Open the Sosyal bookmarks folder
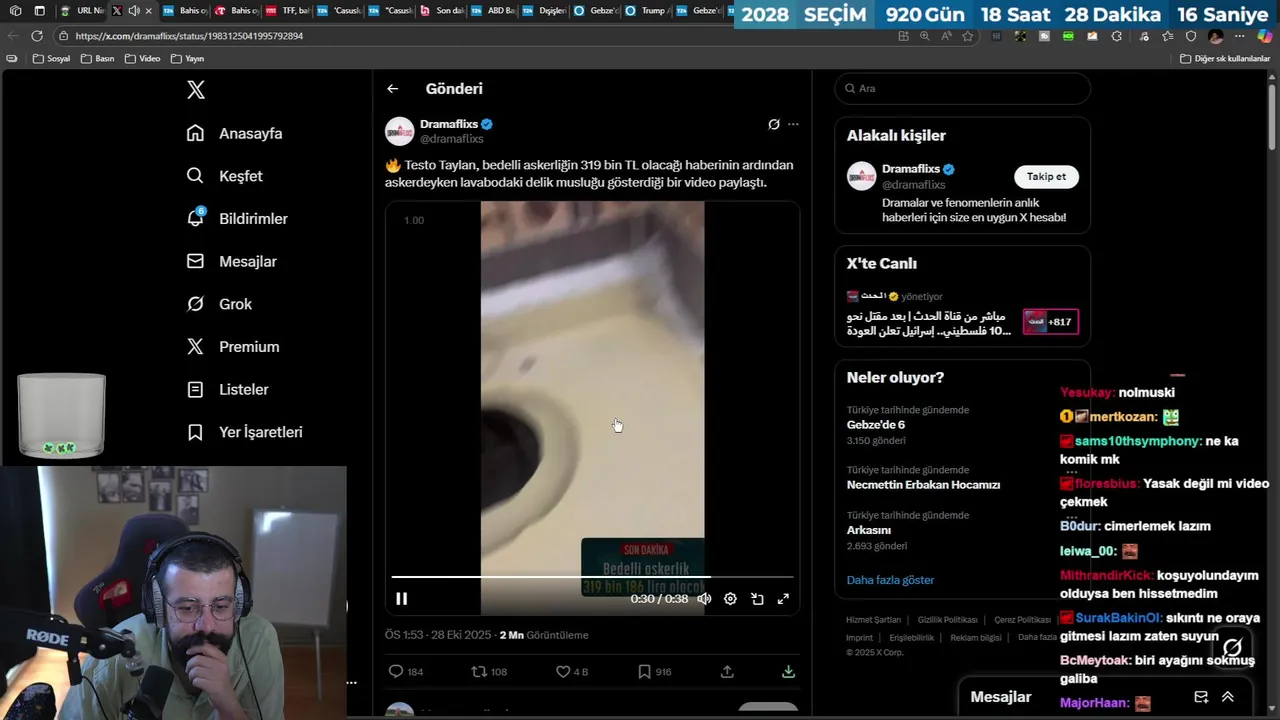 click(x=51, y=59)
